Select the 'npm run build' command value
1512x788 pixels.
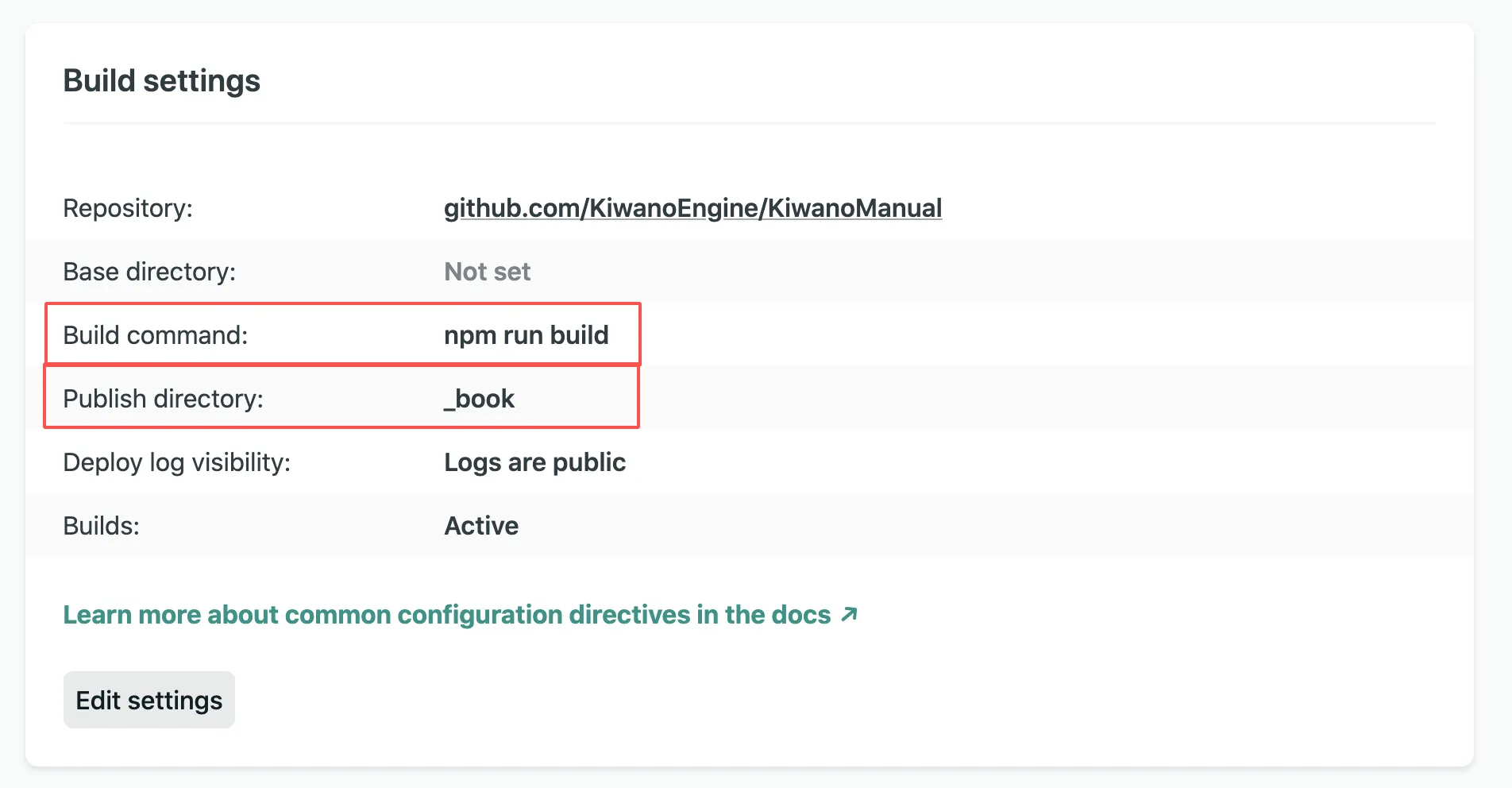(x=526, y=335)
